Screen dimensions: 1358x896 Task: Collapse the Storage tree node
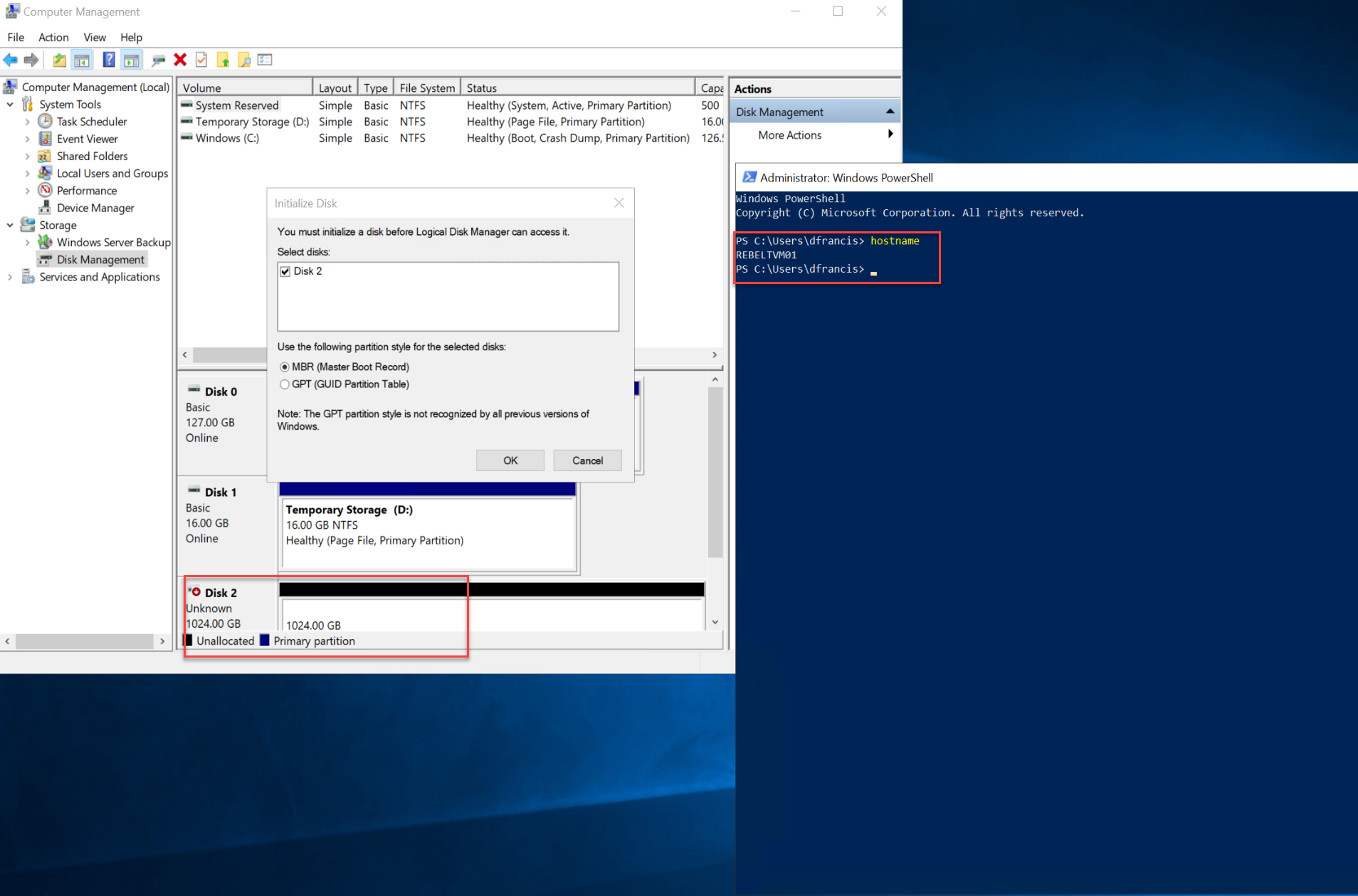coord(10,225)
